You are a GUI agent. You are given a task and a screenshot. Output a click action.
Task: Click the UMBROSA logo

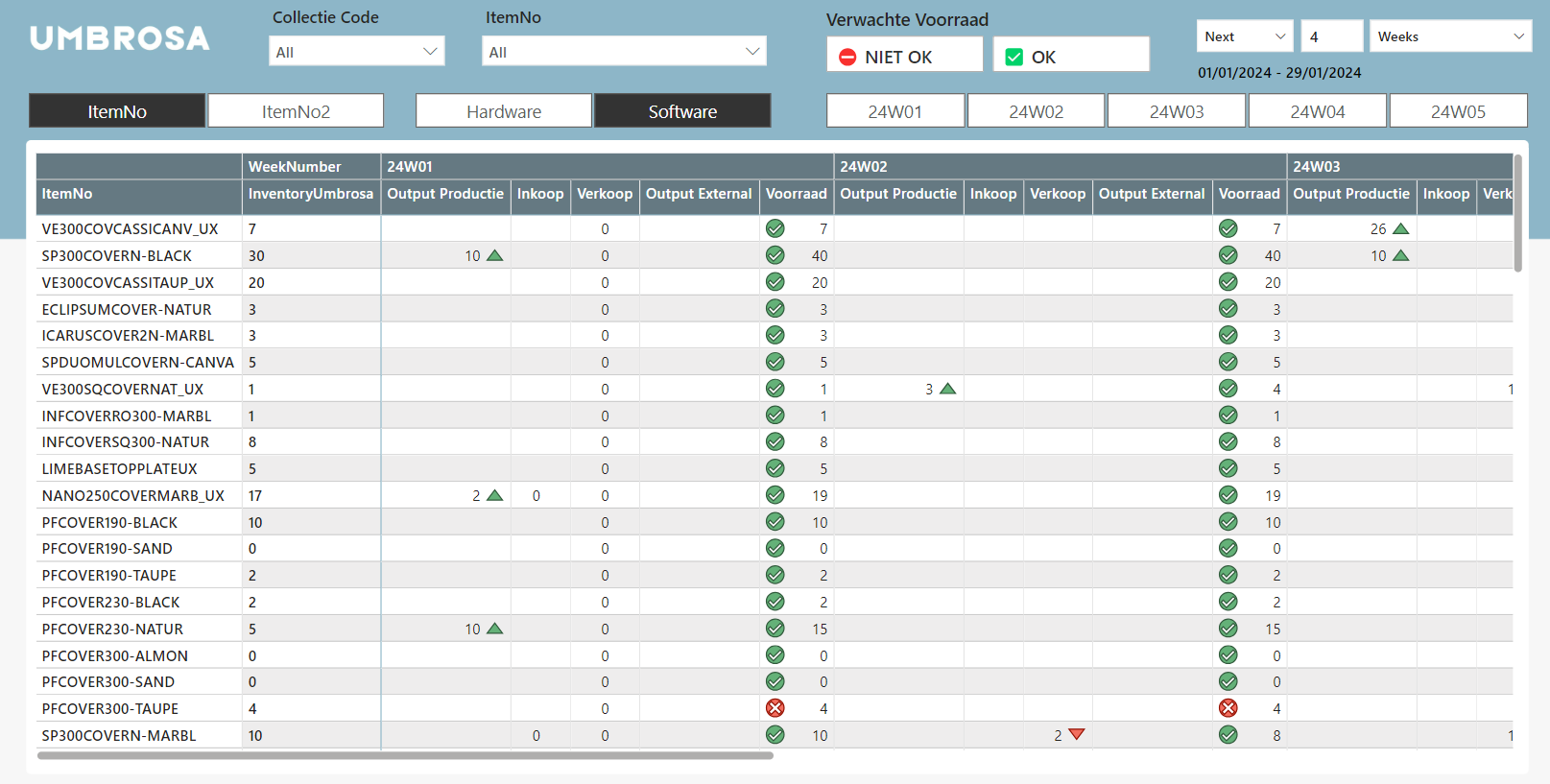(x=120, y=38)
